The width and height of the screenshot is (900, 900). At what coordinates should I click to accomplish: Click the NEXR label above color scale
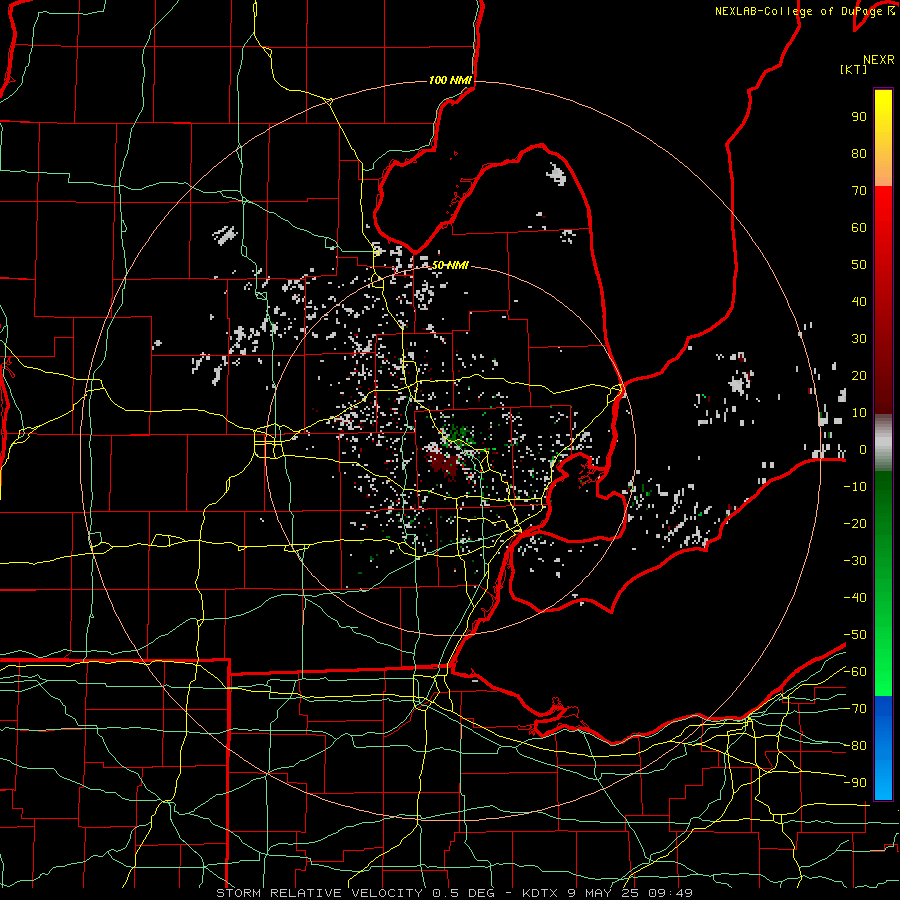pos(879,60)
